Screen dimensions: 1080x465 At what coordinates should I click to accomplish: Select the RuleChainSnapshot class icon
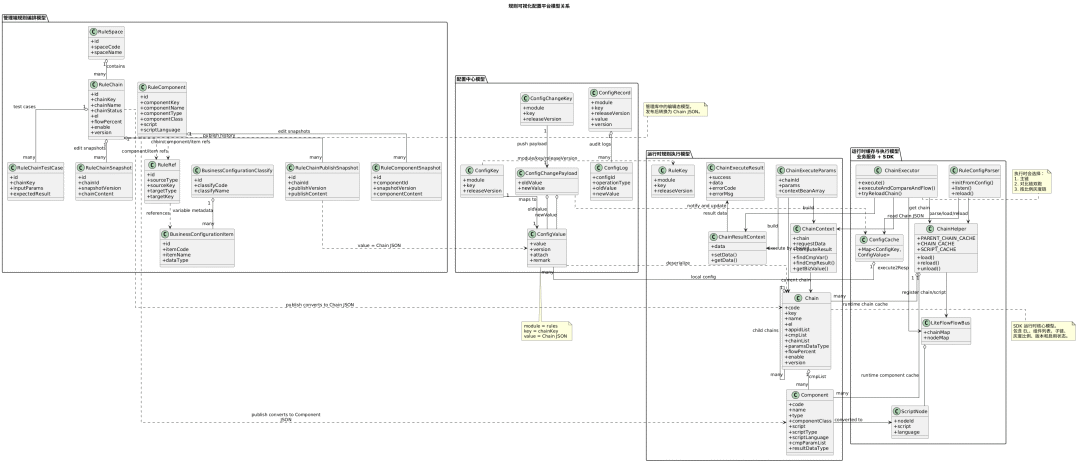click(x=81, y=167)
